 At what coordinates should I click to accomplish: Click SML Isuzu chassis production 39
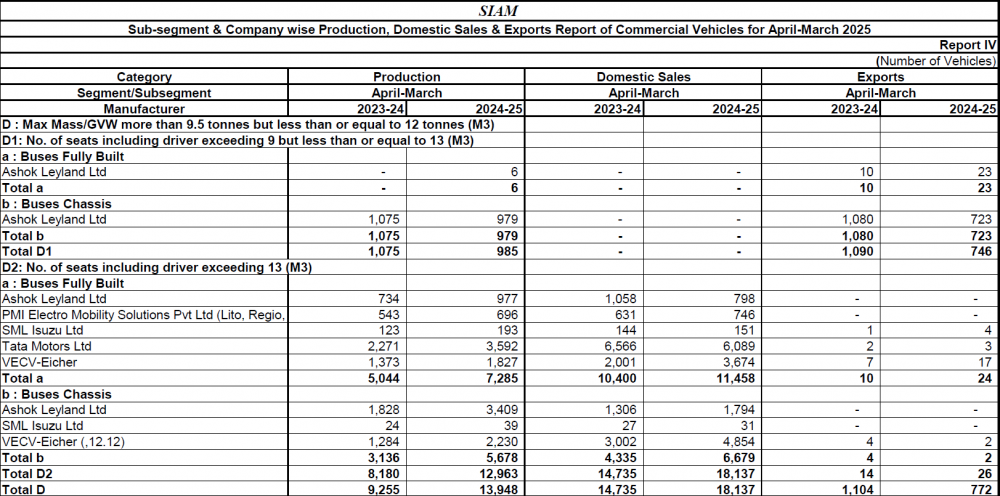pyautogui.click(x=511, y=426)
